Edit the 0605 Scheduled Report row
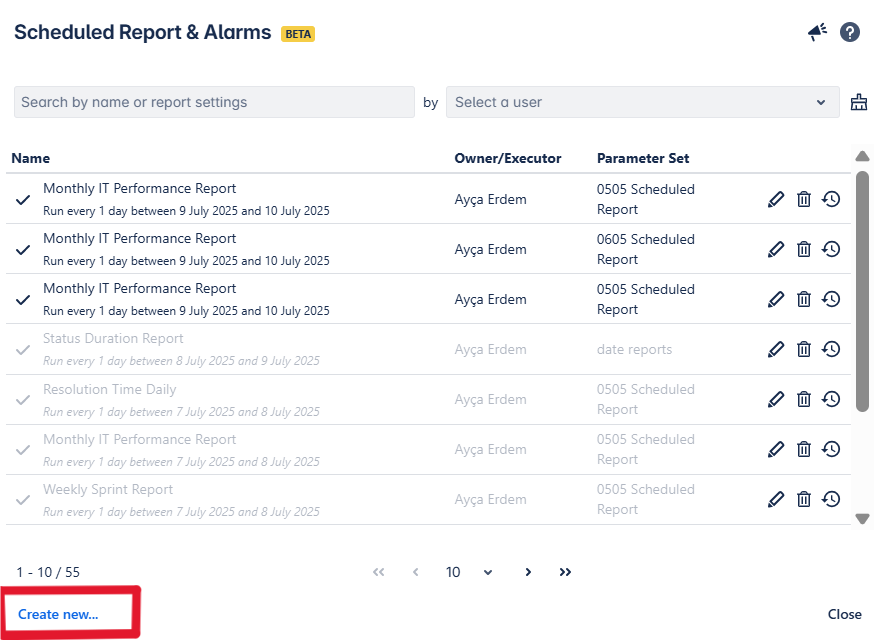 pos(776,249)
